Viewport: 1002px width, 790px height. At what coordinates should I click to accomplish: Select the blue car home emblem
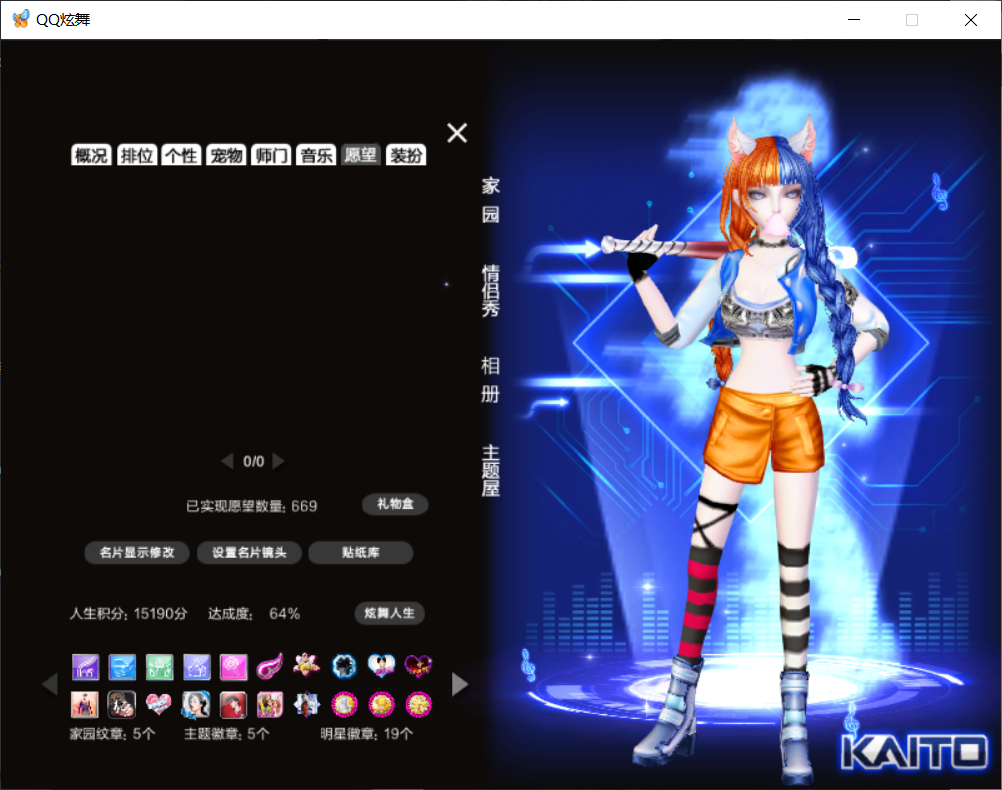[122, 667]
